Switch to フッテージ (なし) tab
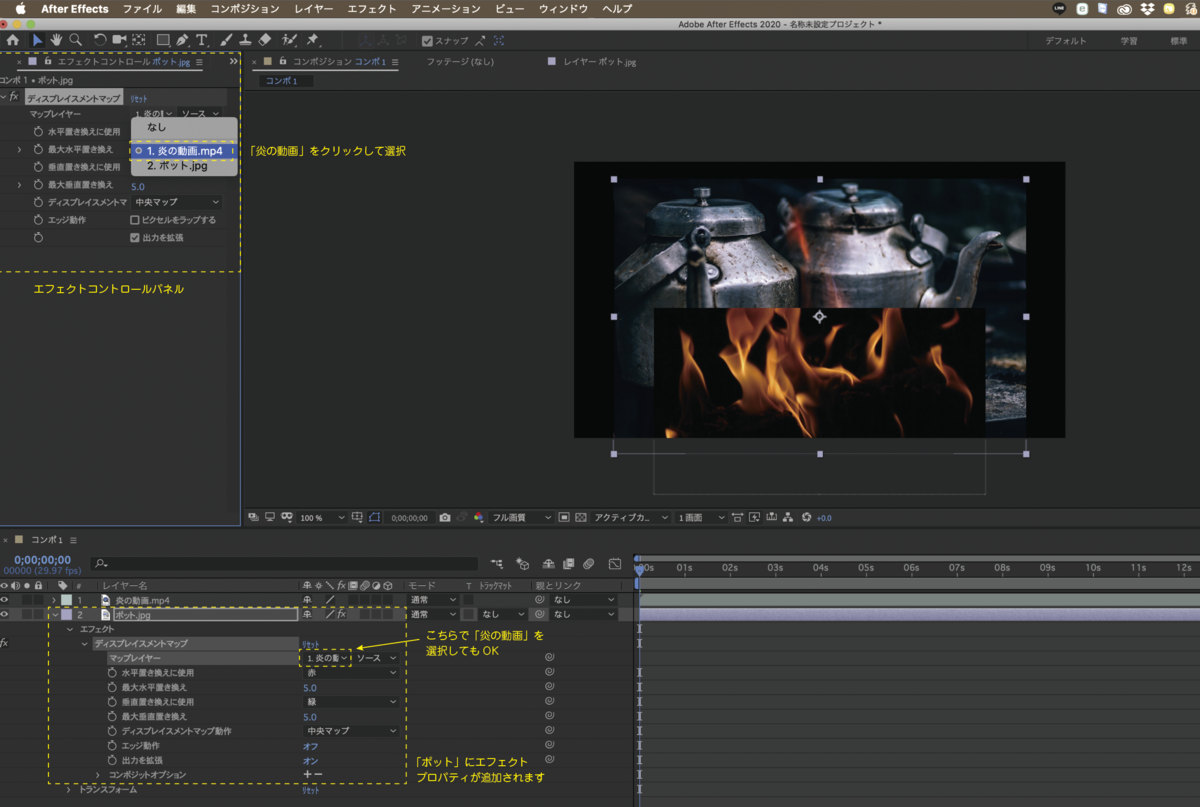The image size is (1200, 807). click(x=460, y=62)
